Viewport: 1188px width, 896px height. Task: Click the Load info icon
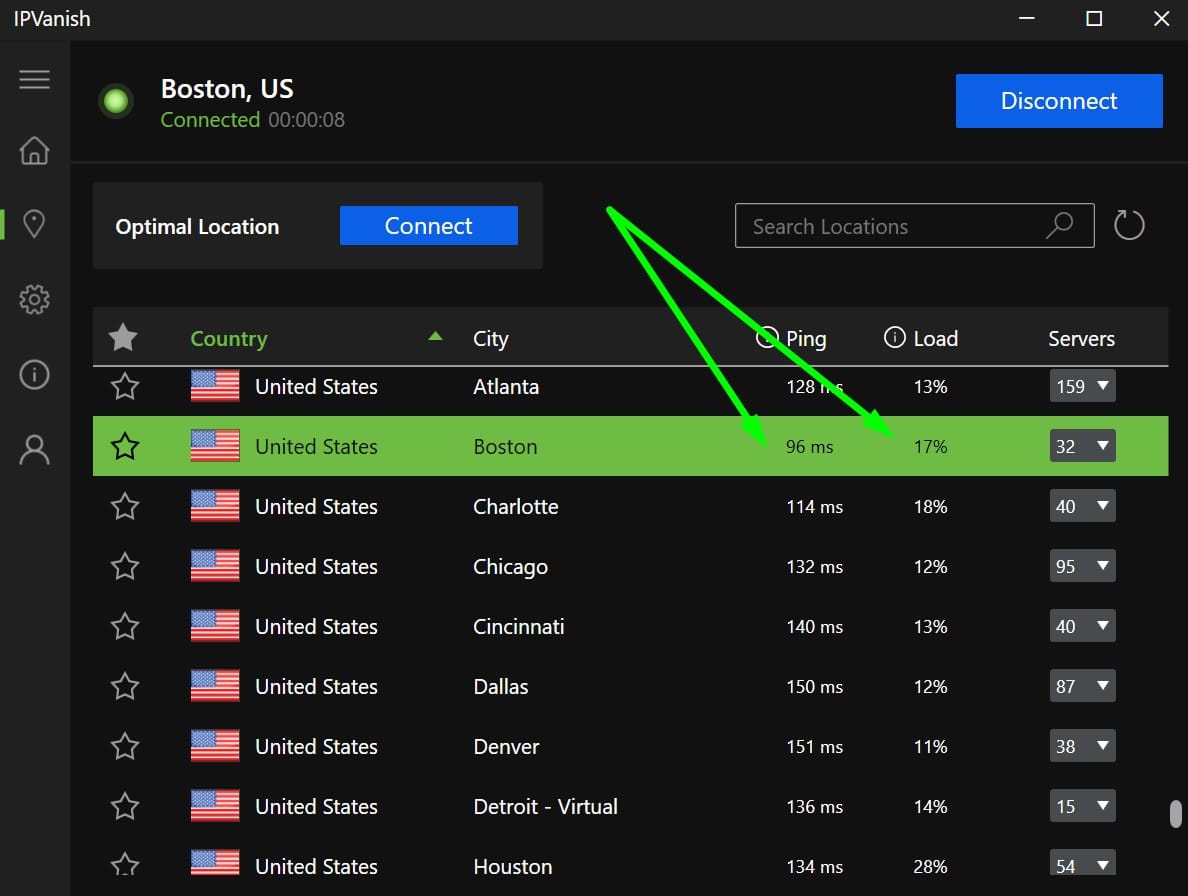pyautogui.click(x=894, y=337)
